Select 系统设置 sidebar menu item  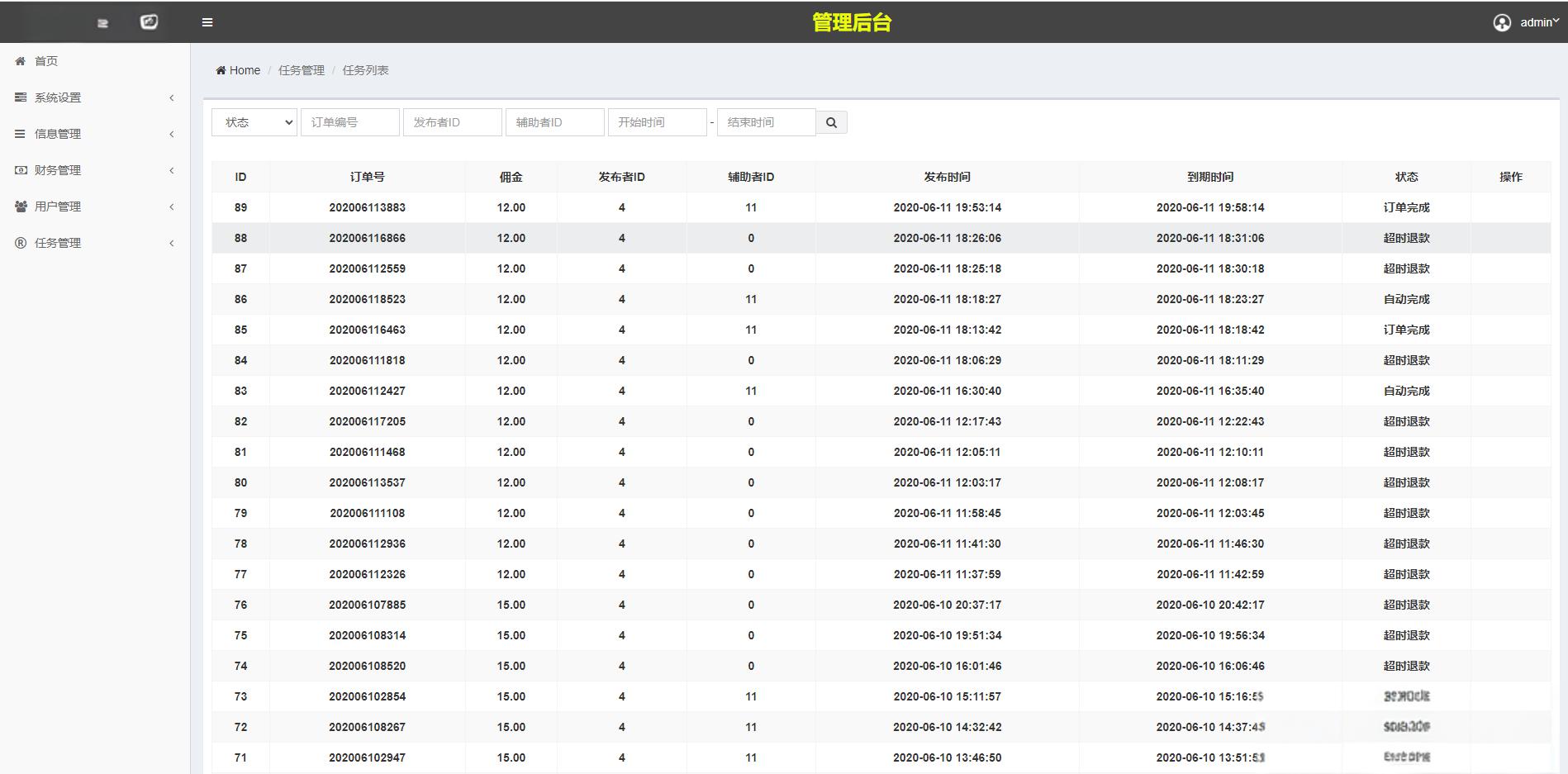95,97
